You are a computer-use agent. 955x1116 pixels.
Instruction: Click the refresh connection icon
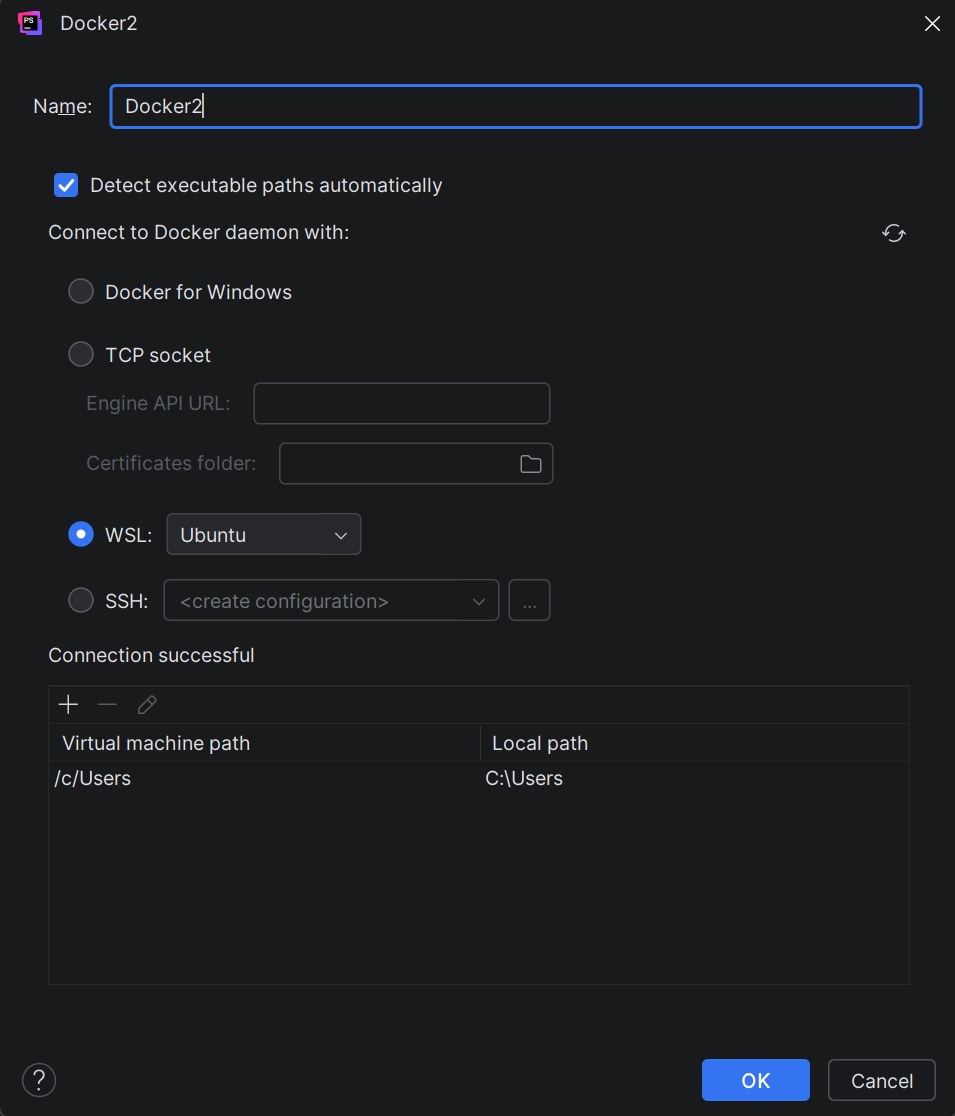pyautogui.click(x=893, y=233)
